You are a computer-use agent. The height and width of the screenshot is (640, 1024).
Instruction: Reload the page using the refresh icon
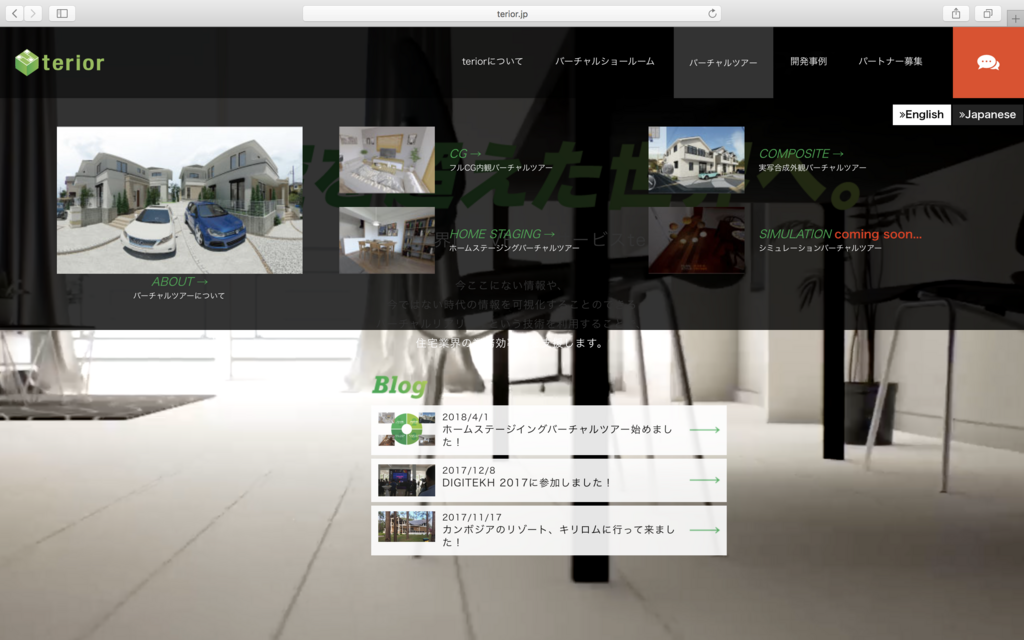(x=712, y=13)
